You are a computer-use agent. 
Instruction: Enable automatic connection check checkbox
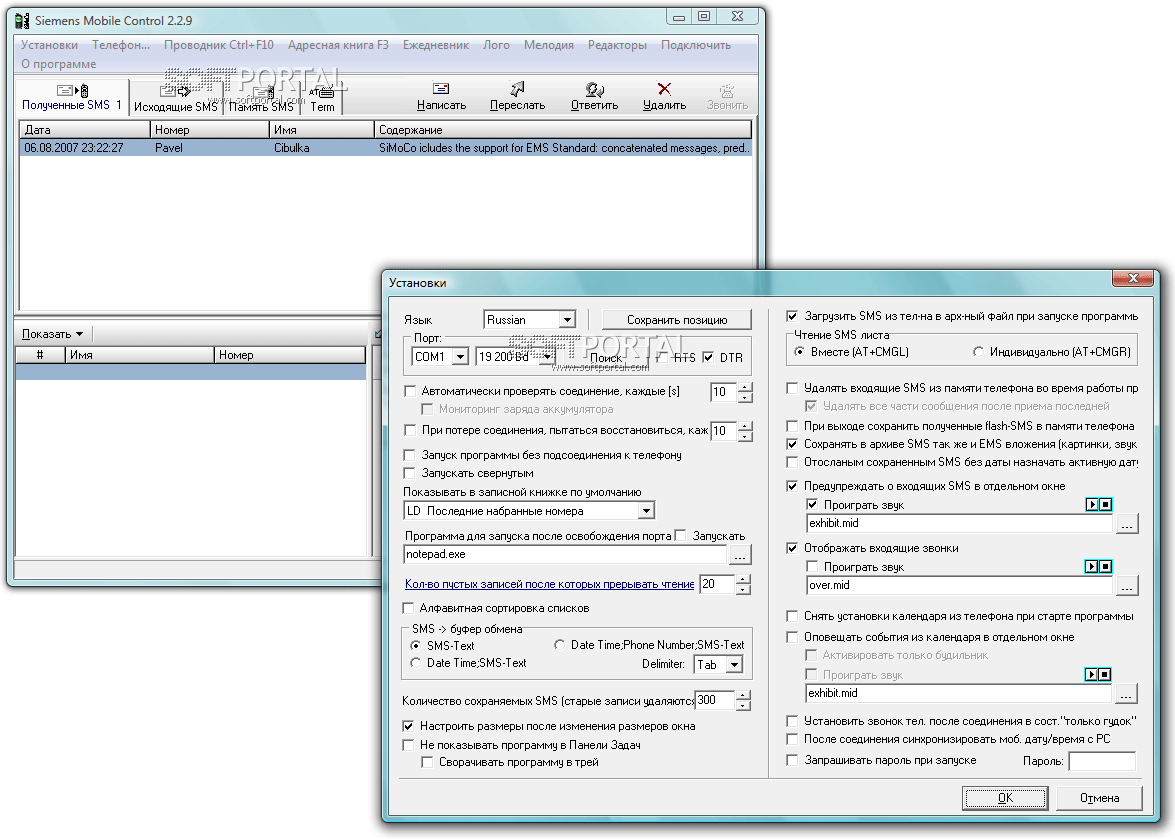click(410, 391)
